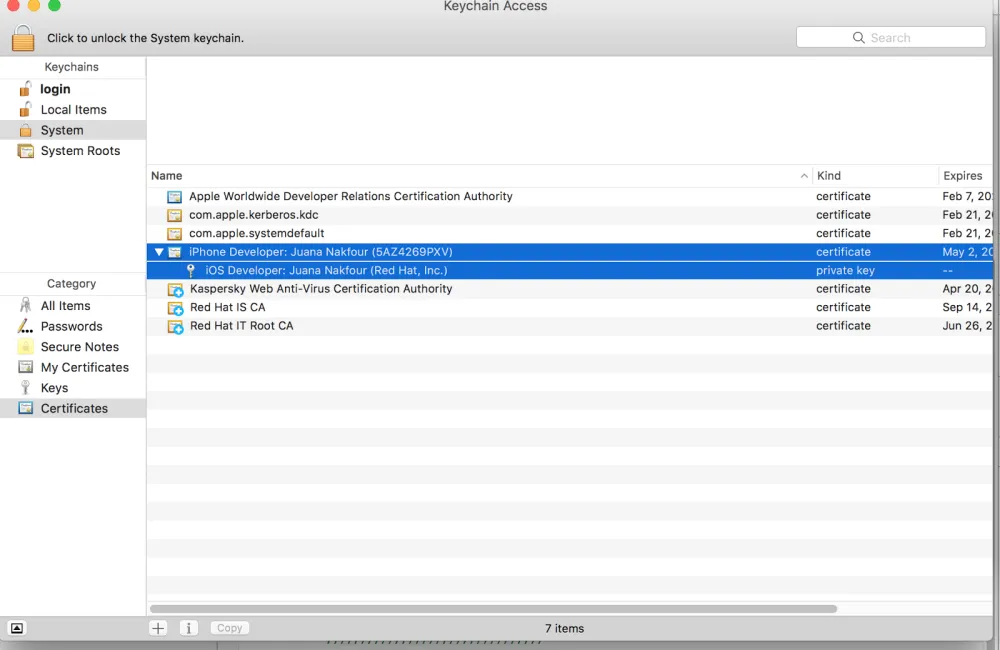Click the iPhone Developer certificate icon
Screen dimensions: 1000x650
[174, 252]
